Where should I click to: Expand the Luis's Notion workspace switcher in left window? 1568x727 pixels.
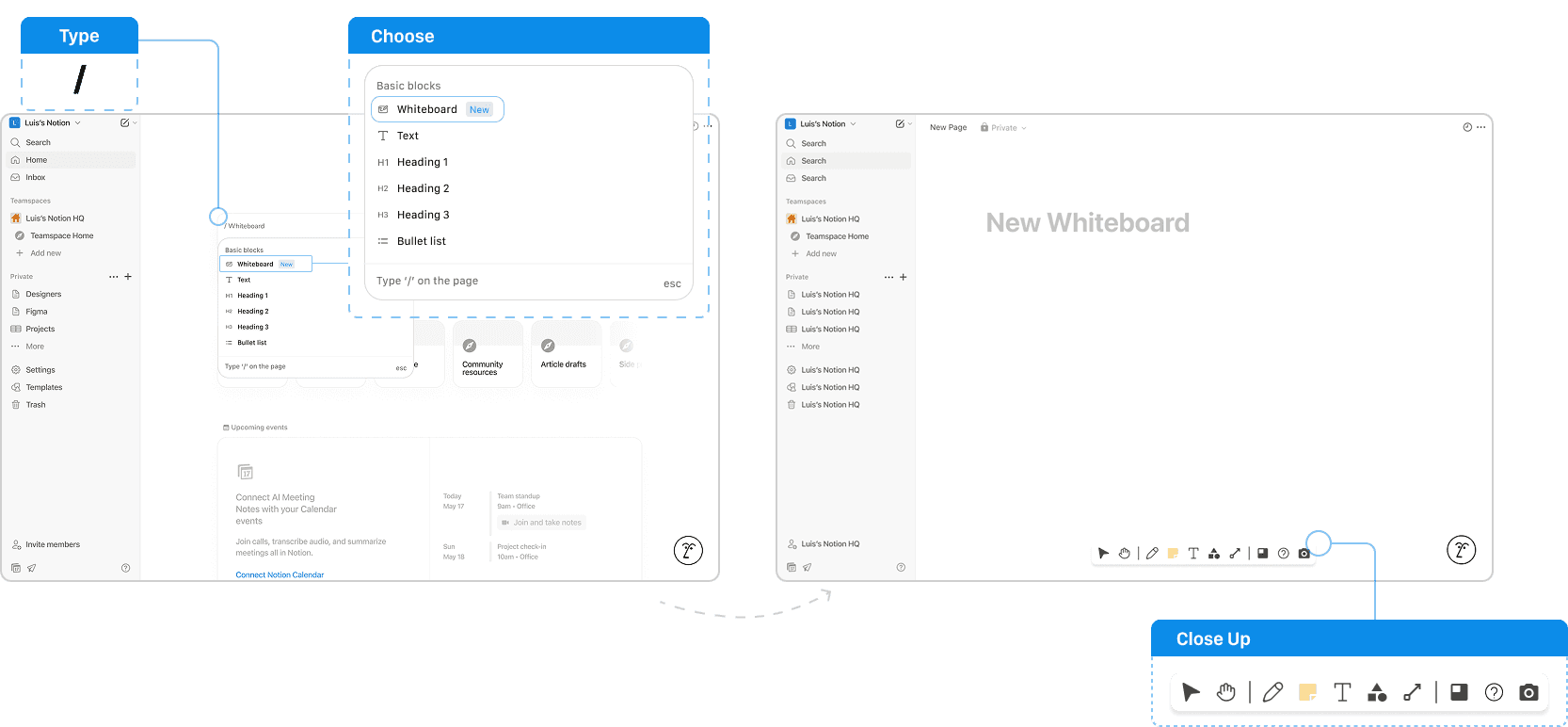[x=45, y=122]
